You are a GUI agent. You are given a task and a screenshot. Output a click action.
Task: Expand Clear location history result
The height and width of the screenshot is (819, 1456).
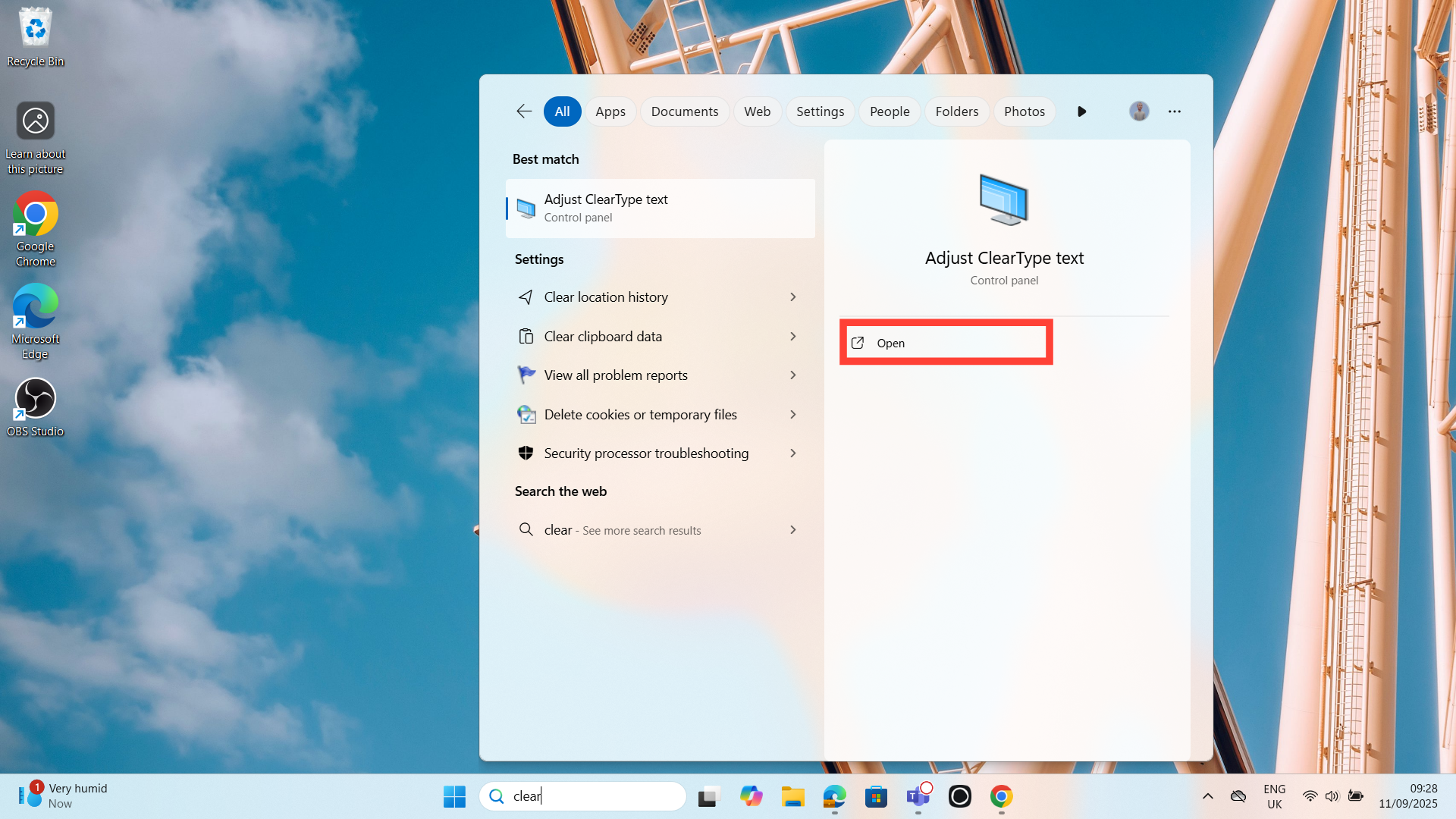(x=792, y=297)
